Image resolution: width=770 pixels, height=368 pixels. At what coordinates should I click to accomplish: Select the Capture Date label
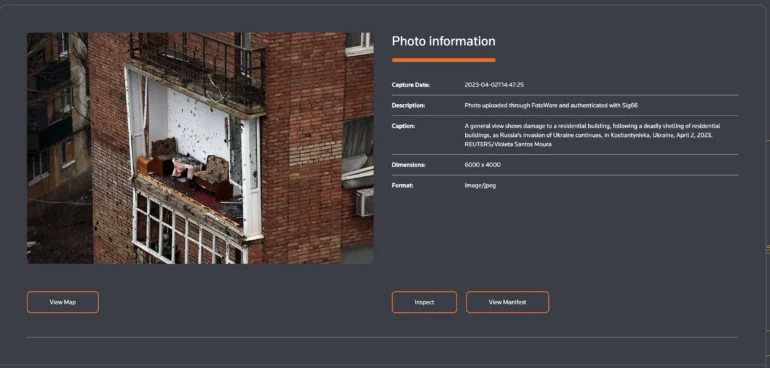pyautogui.click(x=411, y=85)
